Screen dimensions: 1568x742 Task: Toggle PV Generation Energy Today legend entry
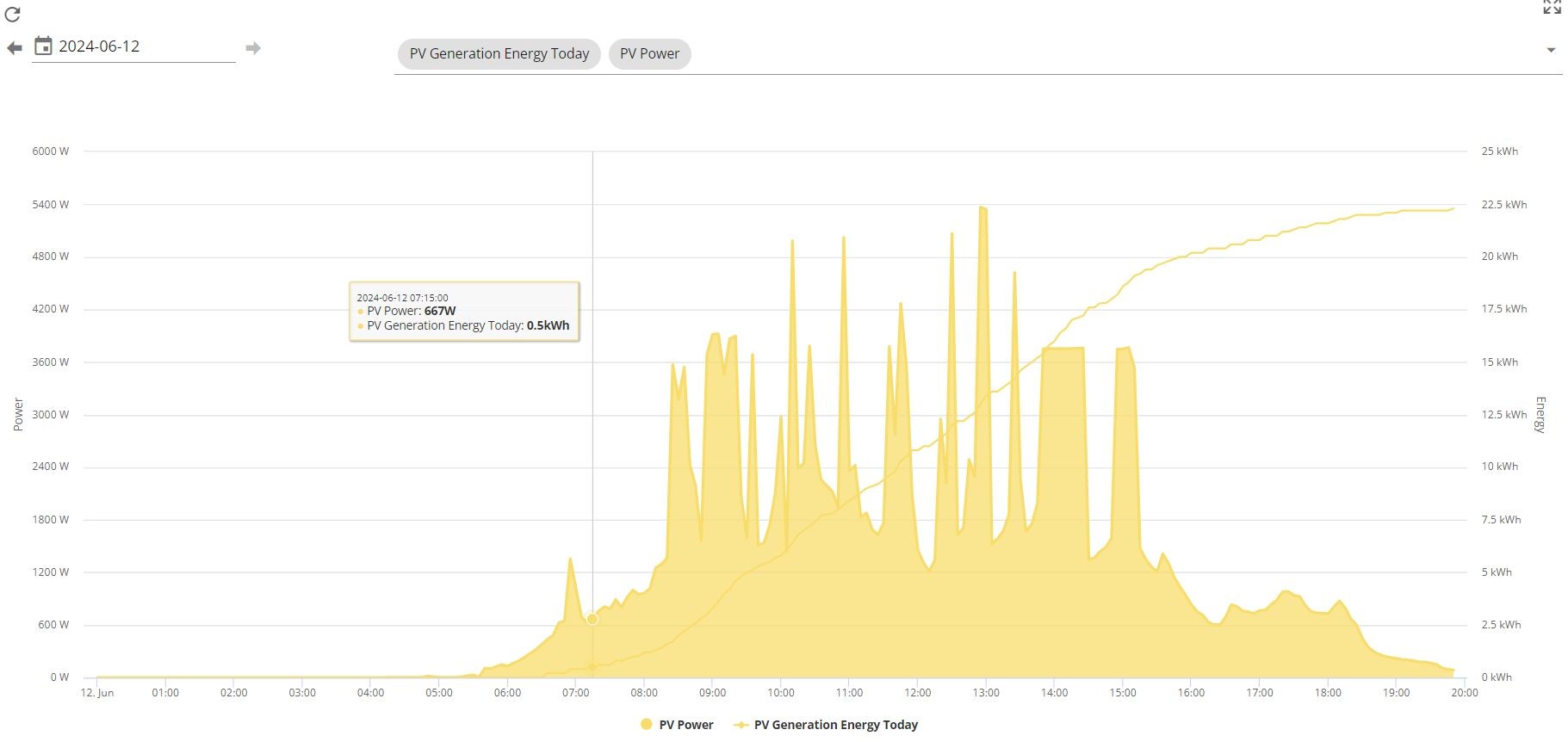826,725
